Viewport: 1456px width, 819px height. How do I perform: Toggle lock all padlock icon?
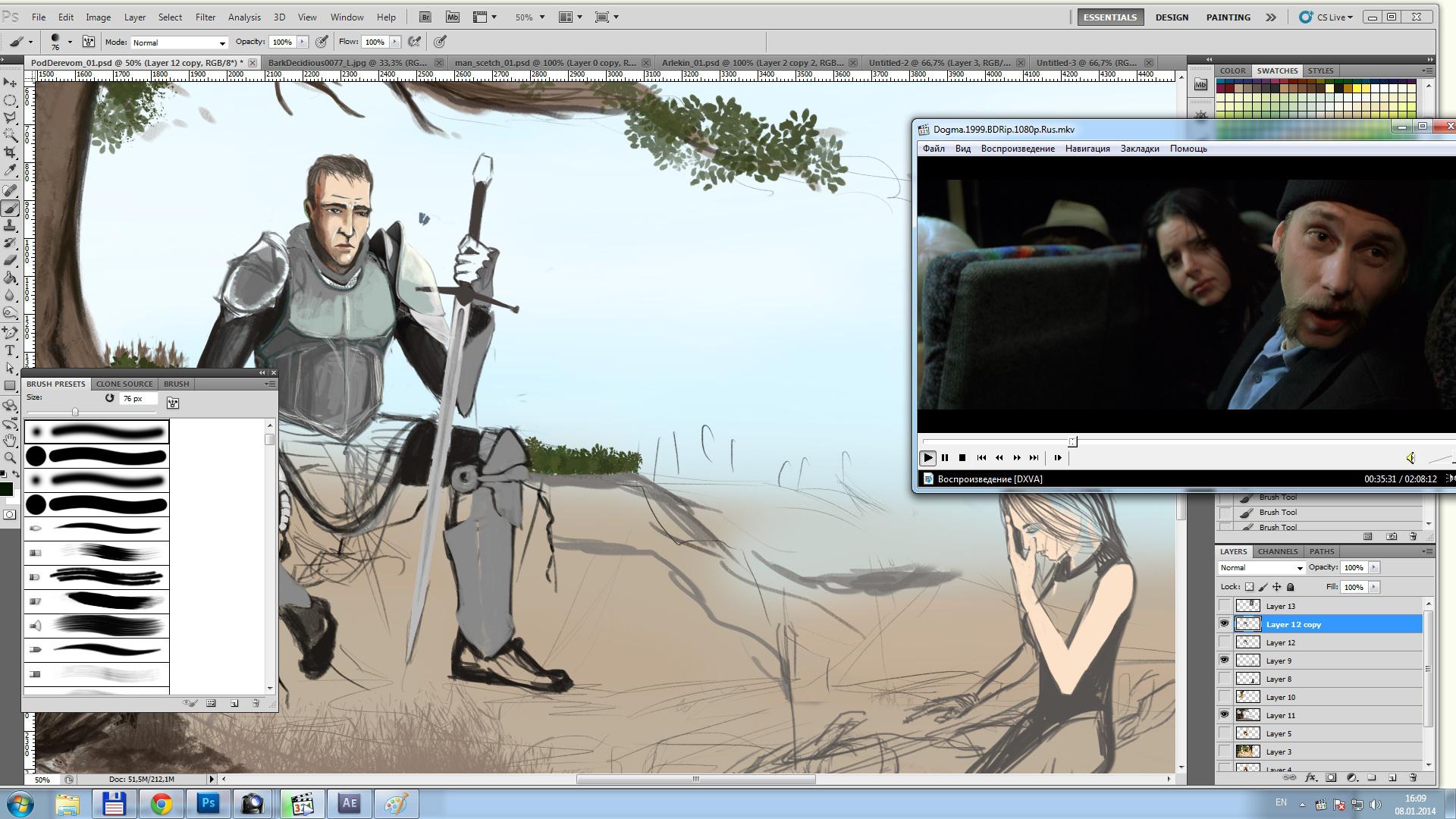1291,587
